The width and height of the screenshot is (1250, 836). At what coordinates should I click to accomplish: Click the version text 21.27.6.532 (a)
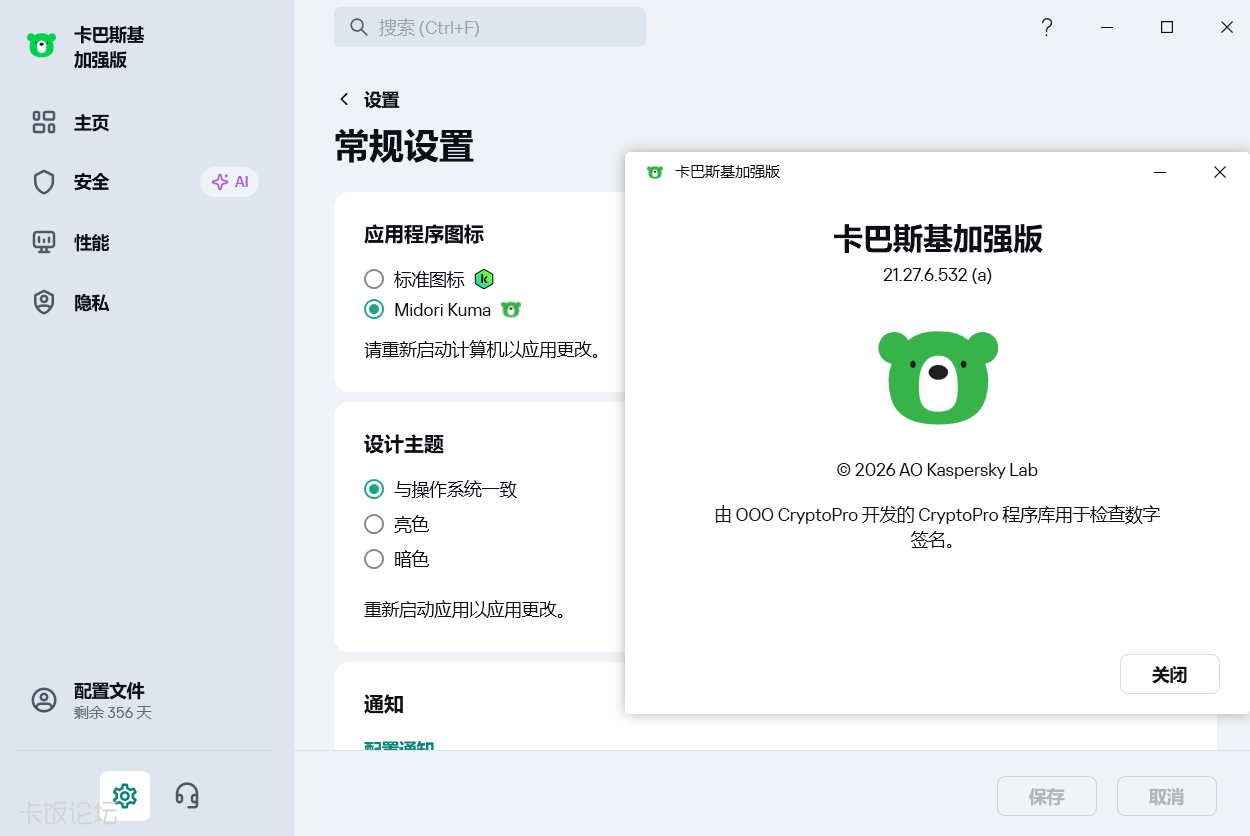[x=938, y=275]
